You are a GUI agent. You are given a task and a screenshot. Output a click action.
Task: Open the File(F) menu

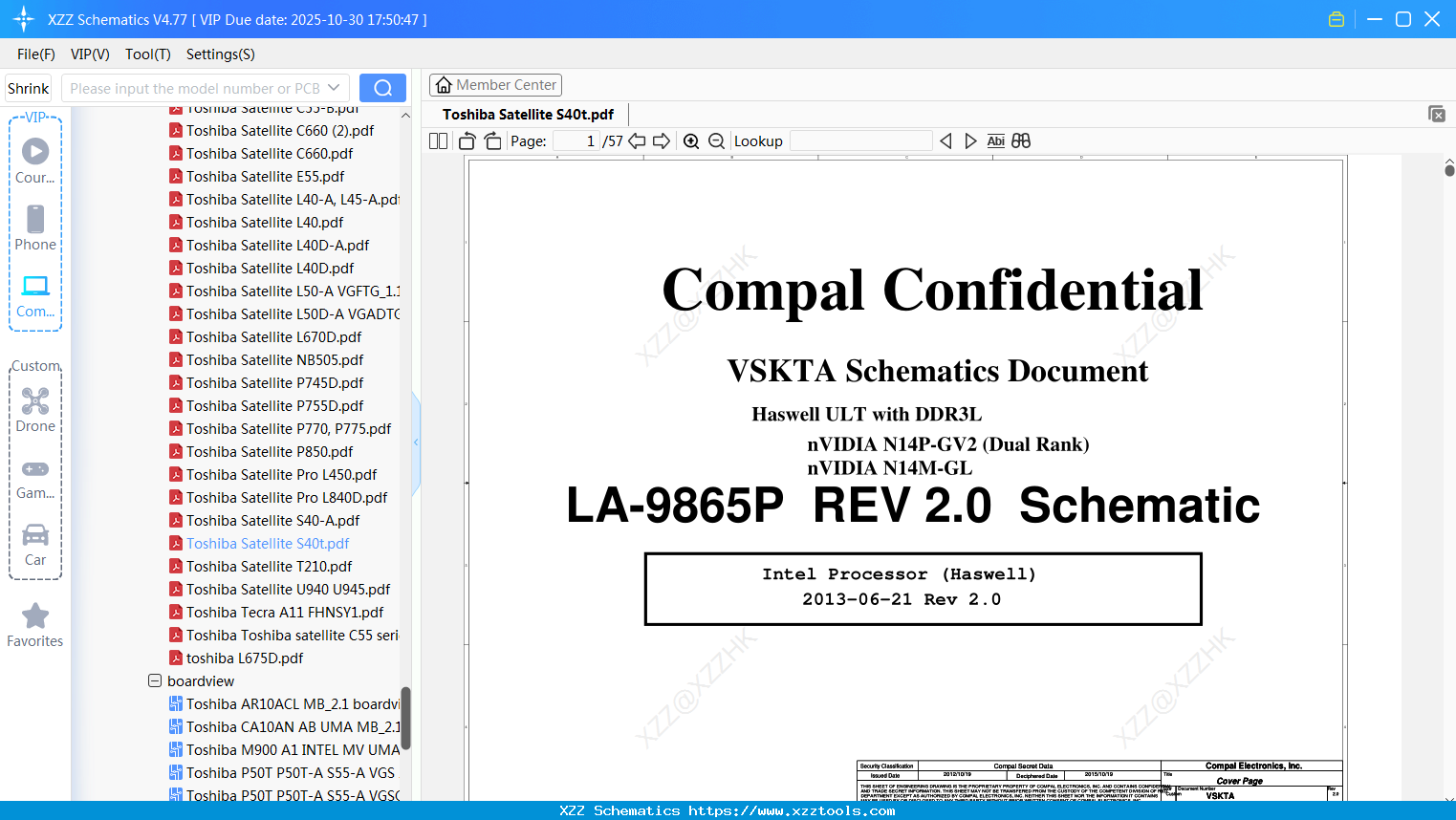click(x=36, y=54)
